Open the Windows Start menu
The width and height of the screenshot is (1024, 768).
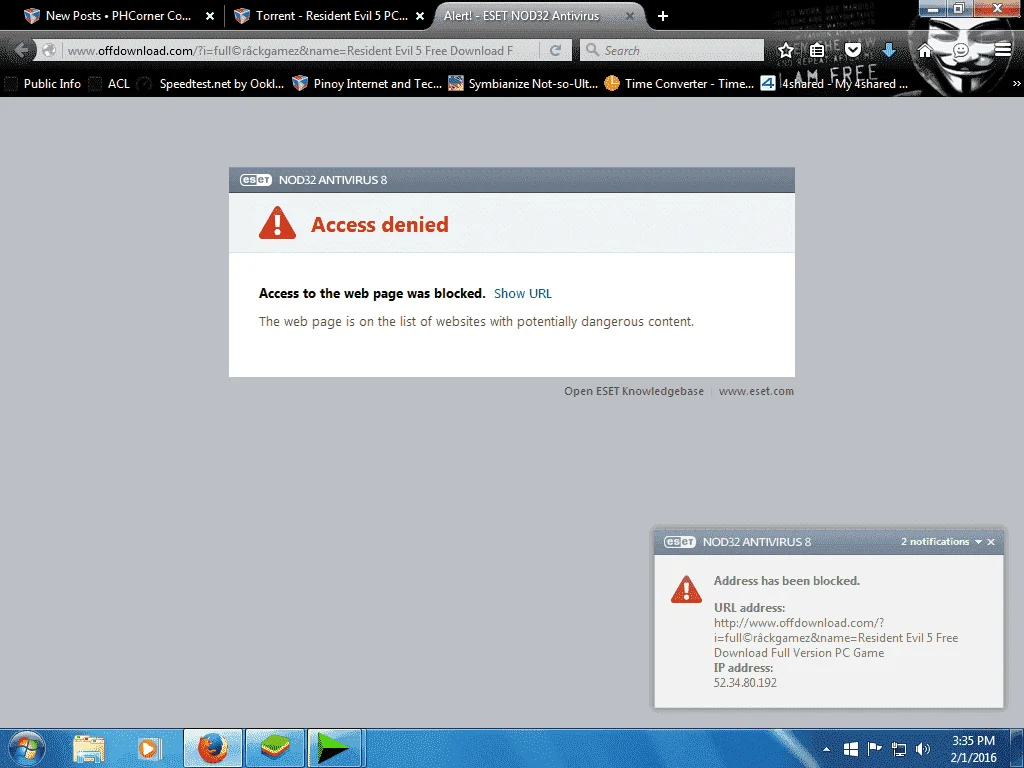(x=26, y=748)
